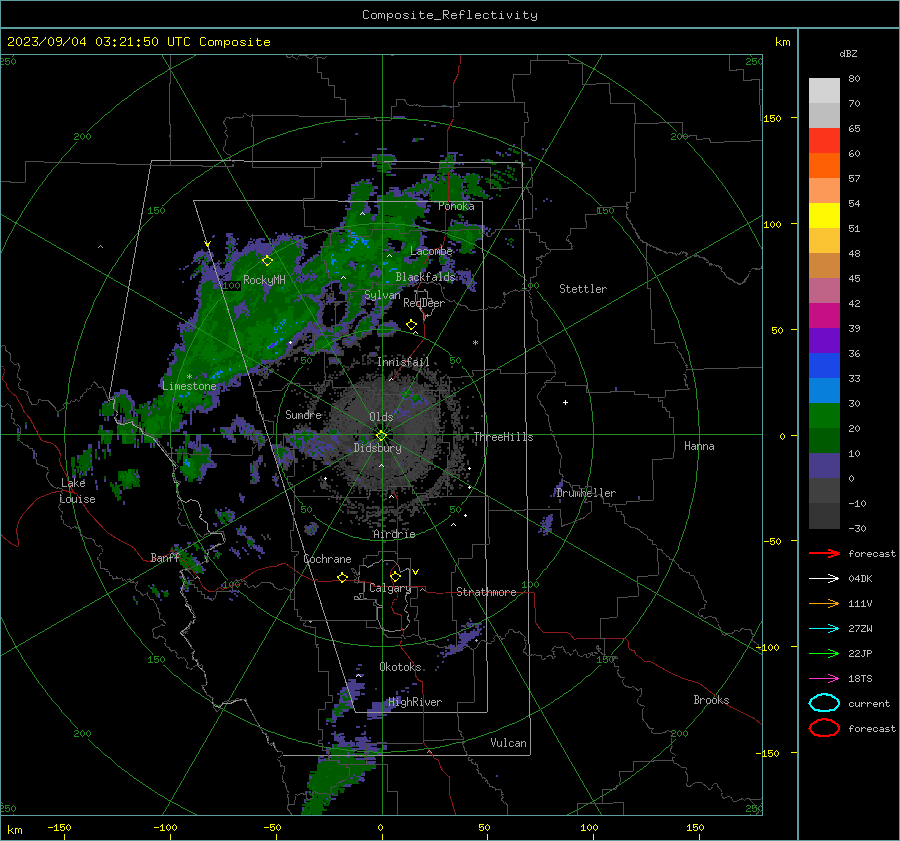Click the Olds city label

[x=381, y=417]
